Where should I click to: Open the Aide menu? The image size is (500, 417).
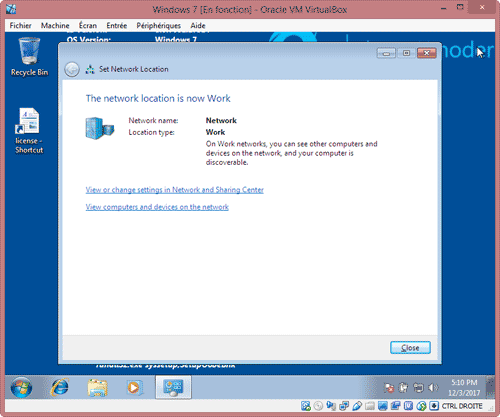198,26
